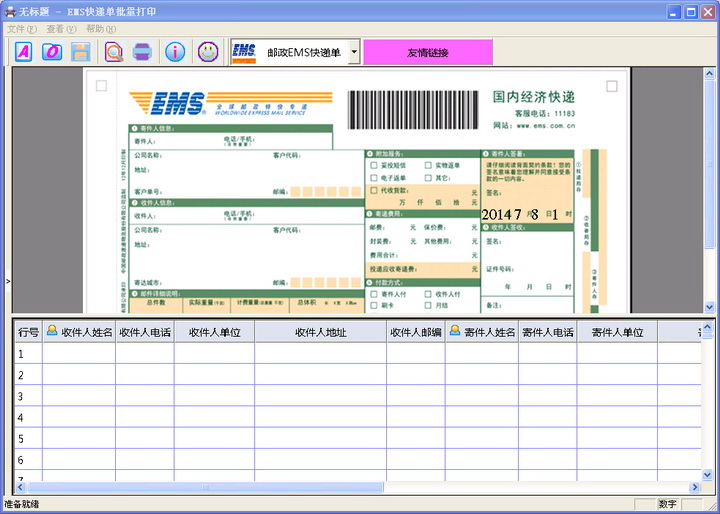Open the 邮政EMS快递单 template dropdown arrow
Screen dimensions: 720x514
[x=354, y=52]
